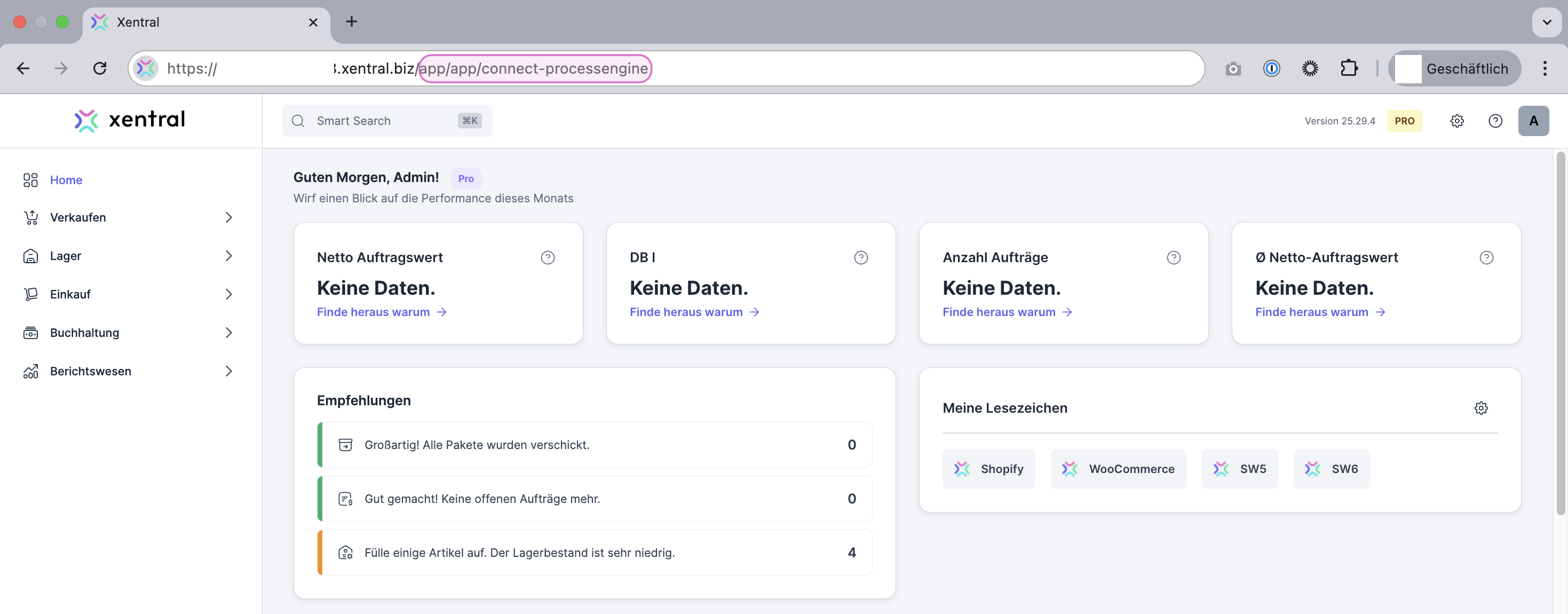Image resolution: width=1568 pixels, height=614 pixels.
Task: Open the WooCommerce bookmark
Action: tap(1118, 469)
